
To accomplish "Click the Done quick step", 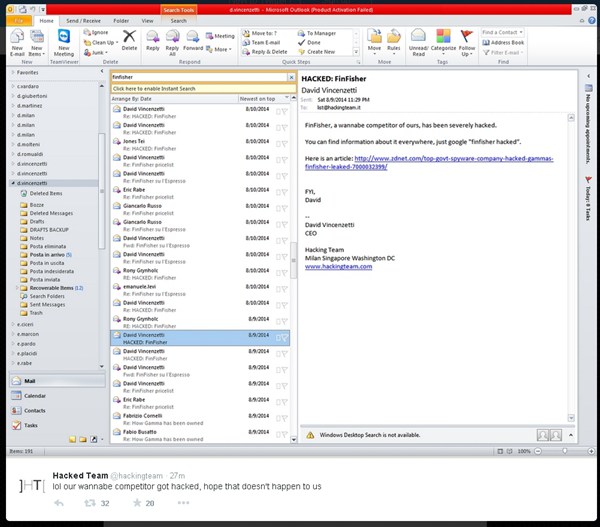I will pos(309,42).
